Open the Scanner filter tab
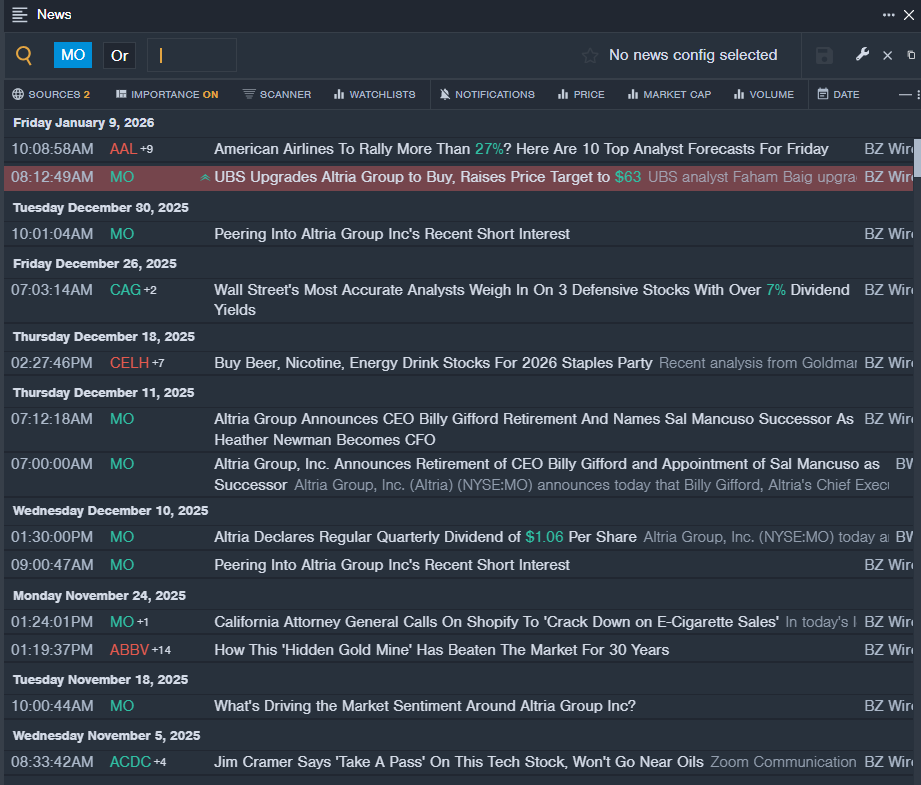Image resolution: width=921 pixels, height=785 pixels. tap(277, 95)
